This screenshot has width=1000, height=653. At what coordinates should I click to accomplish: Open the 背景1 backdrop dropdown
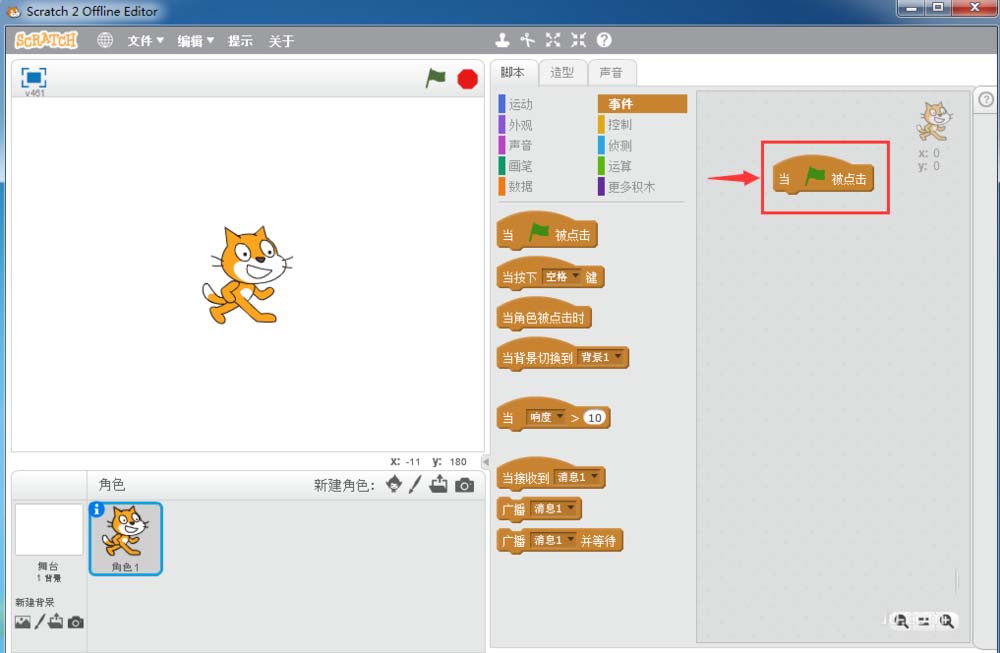[602, 357]
